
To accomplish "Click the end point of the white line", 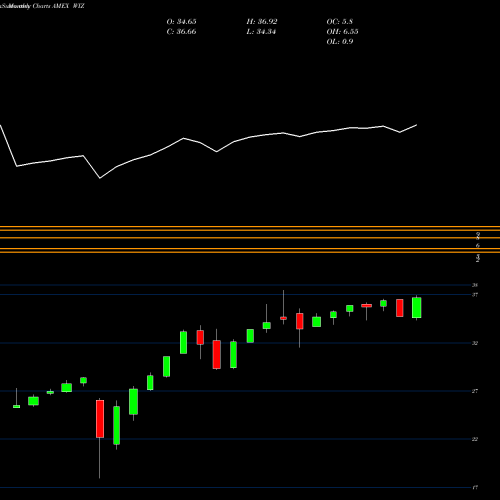I will click(417, 125).
